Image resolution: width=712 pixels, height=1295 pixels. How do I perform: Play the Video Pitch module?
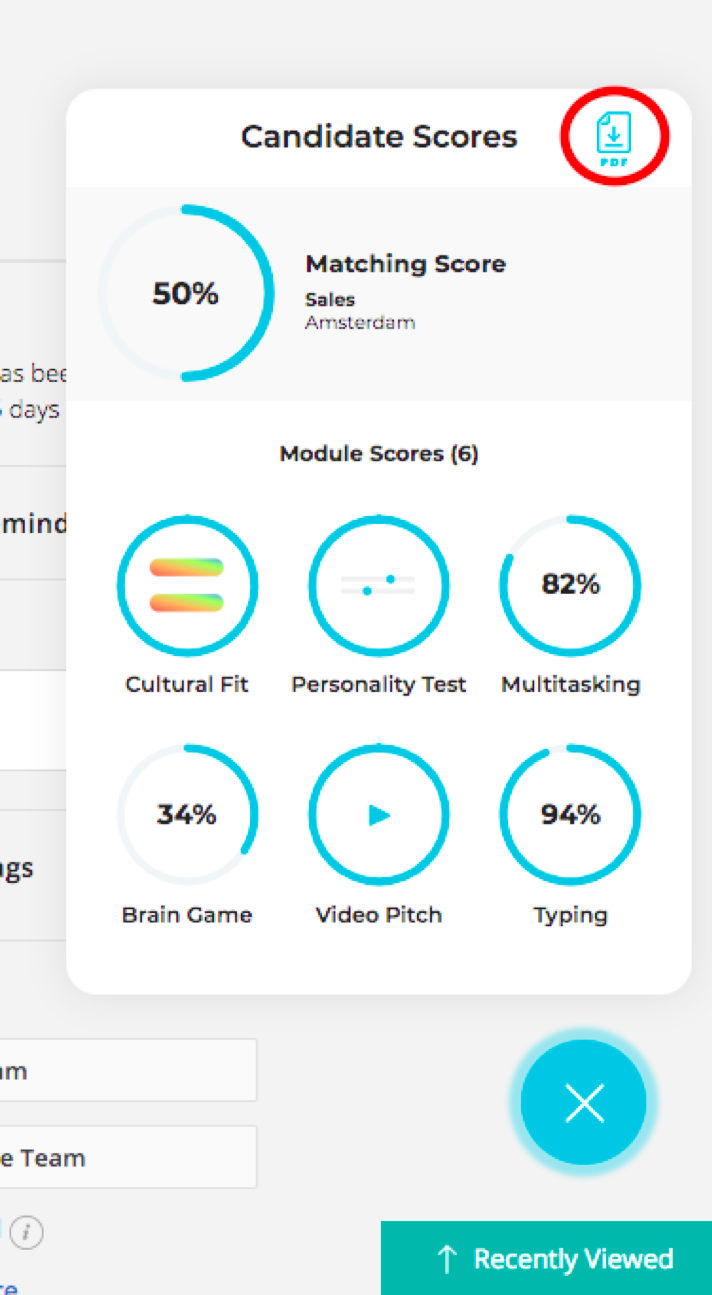379,815
